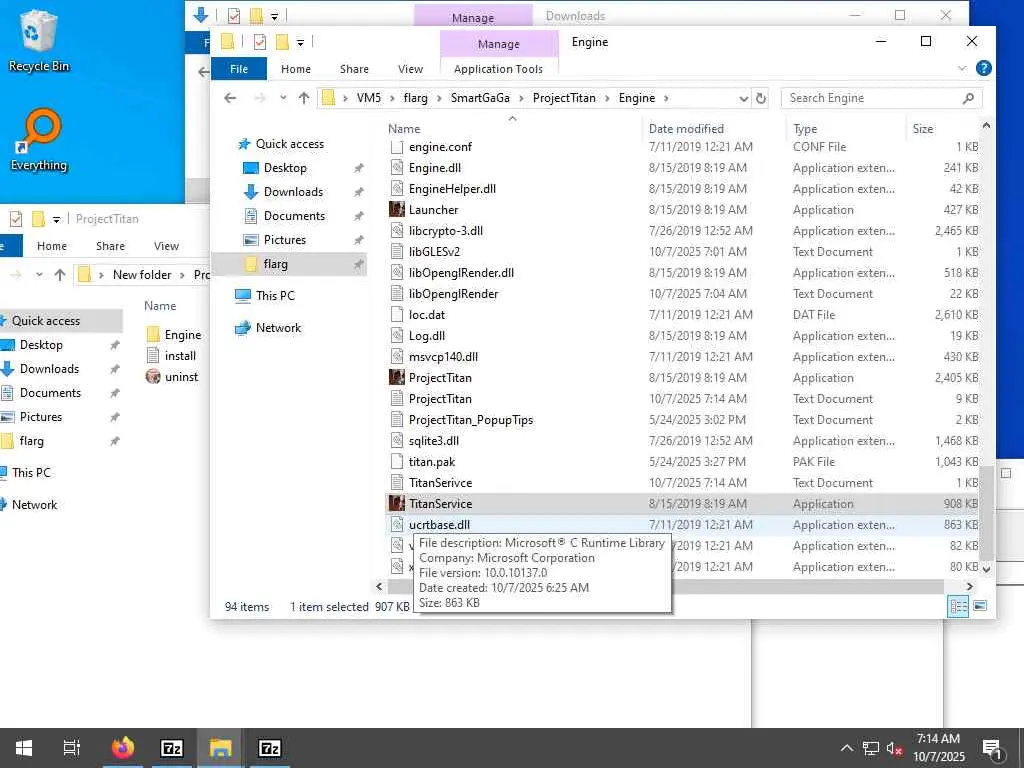The image size is (1024, 768).
Task: Open Customize Quick Access Toolbar dropdown in Engine
Action: click(x=300, y=43)
